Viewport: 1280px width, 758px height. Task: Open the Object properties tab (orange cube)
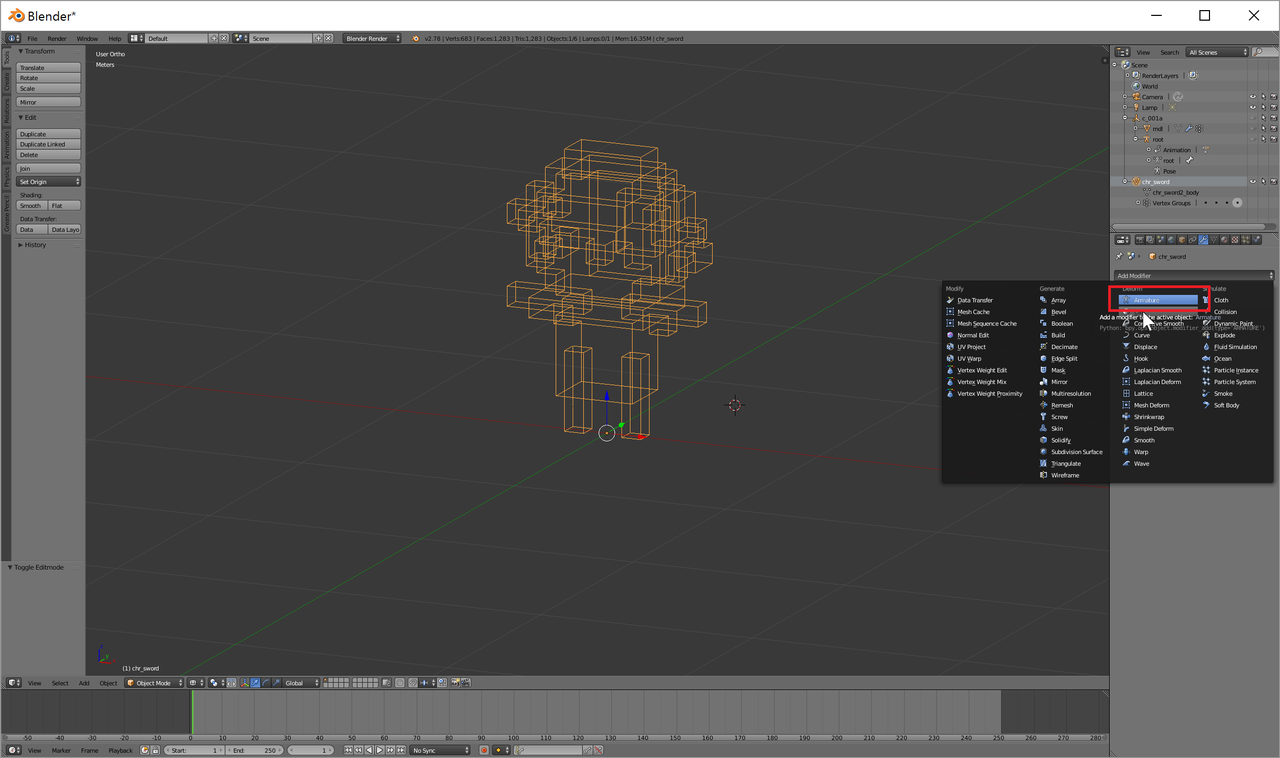1182,240
